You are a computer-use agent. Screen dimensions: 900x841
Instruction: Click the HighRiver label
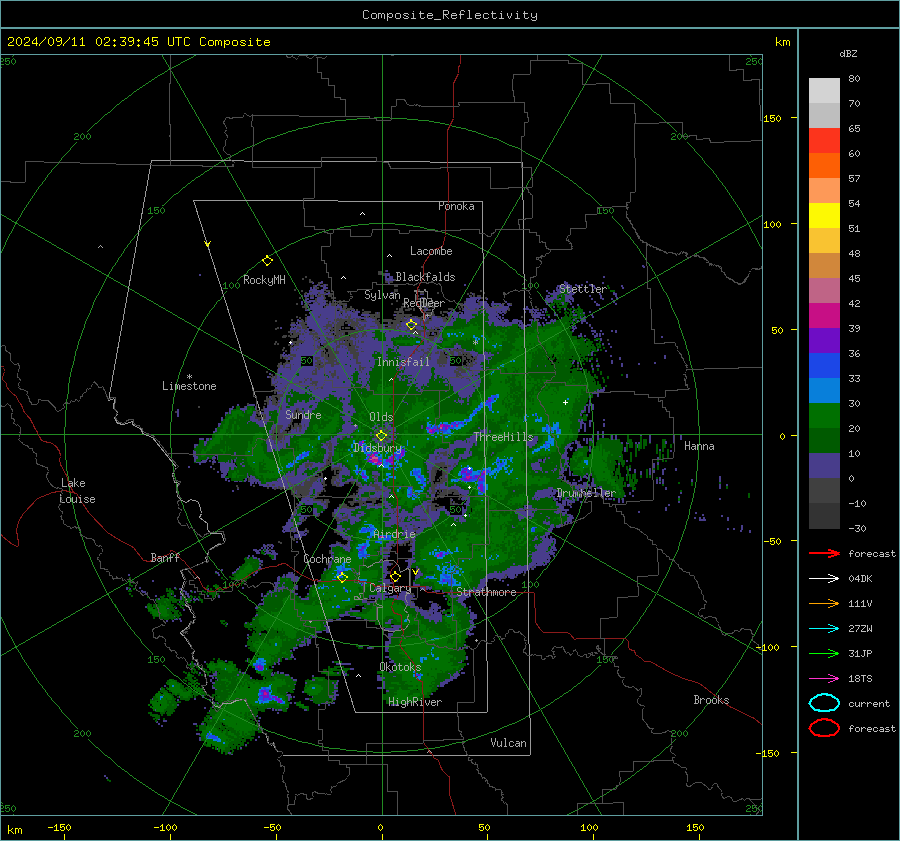pyautogui.click(x=415, y=702)
